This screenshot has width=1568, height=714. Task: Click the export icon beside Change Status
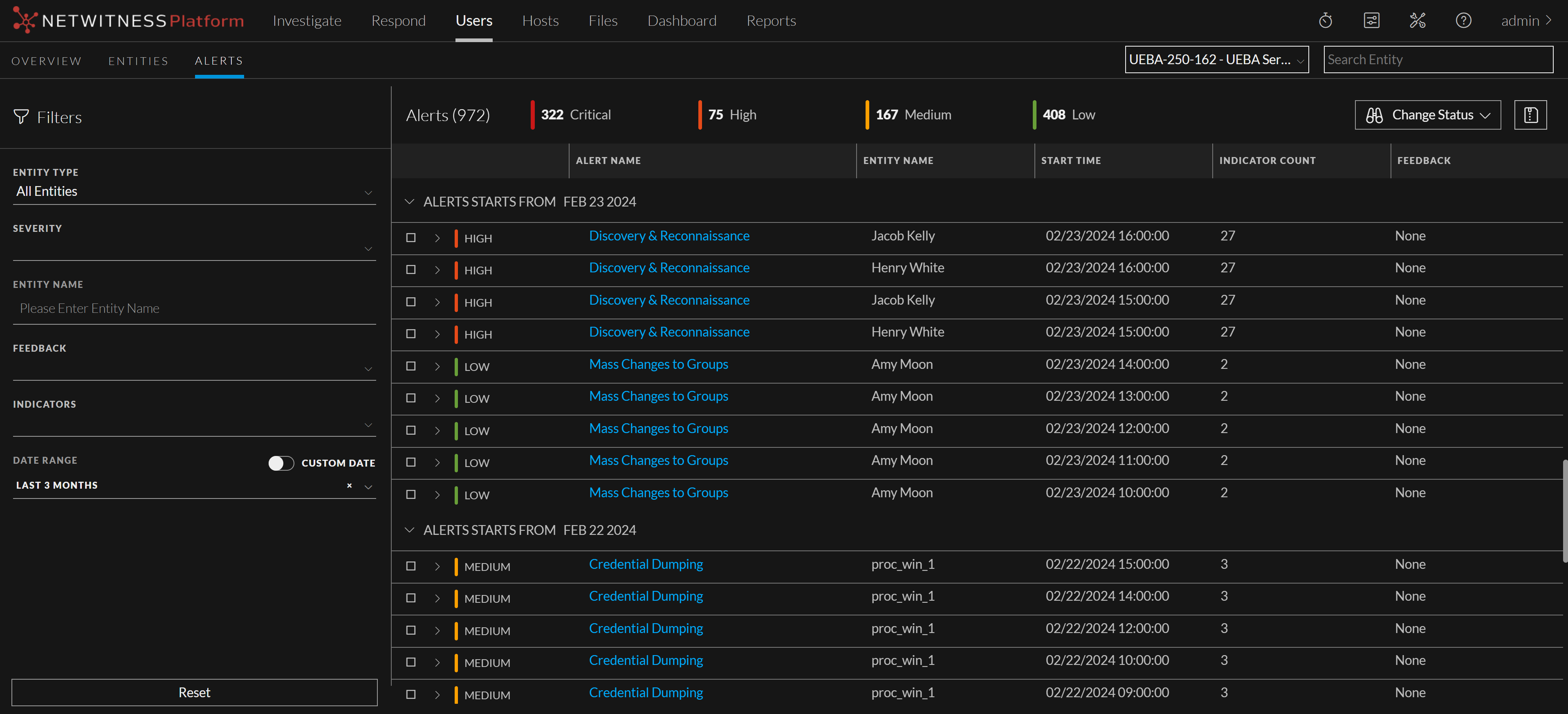coord(1530,115)
